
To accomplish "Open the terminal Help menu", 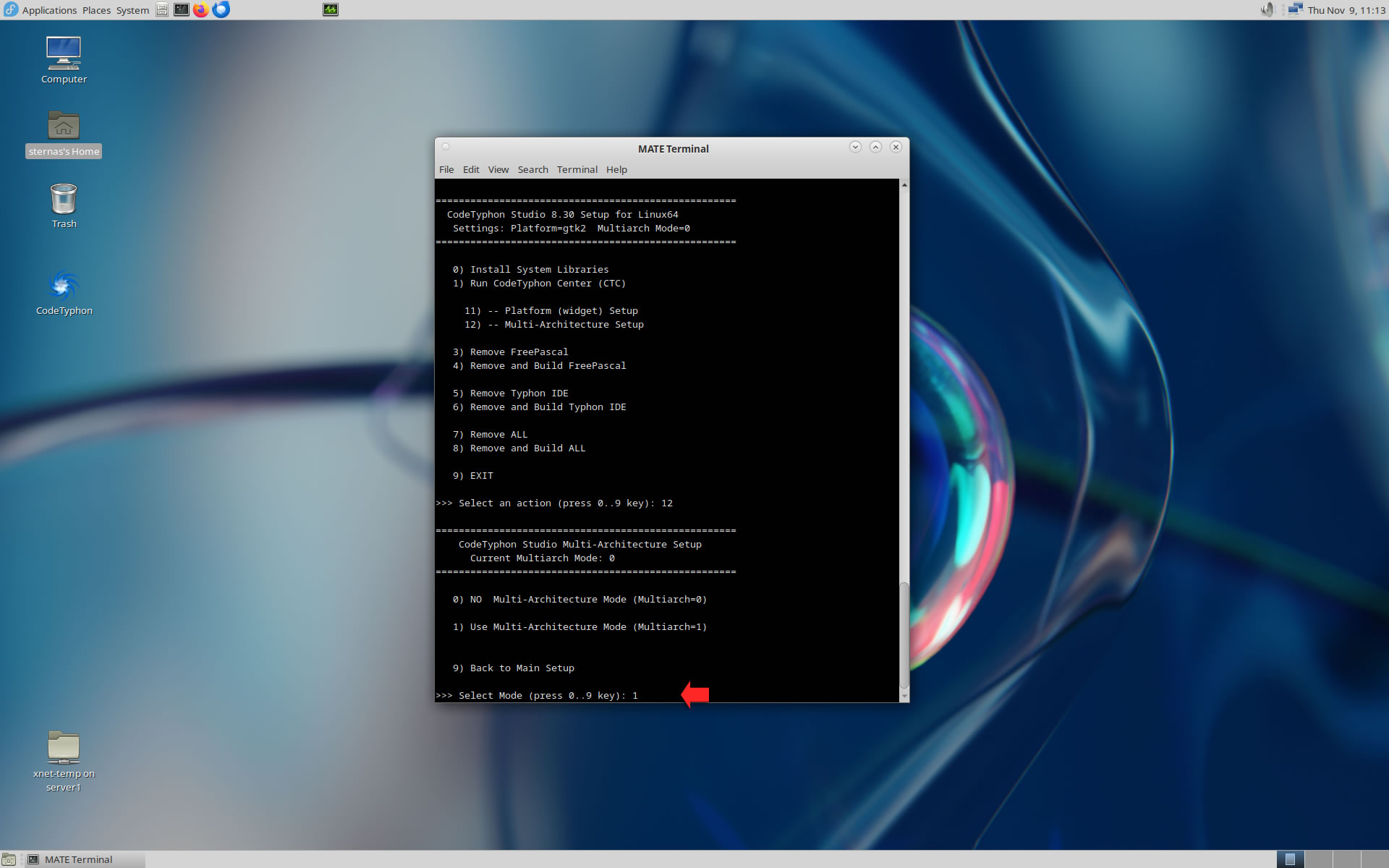I will [x=616, y=169].
